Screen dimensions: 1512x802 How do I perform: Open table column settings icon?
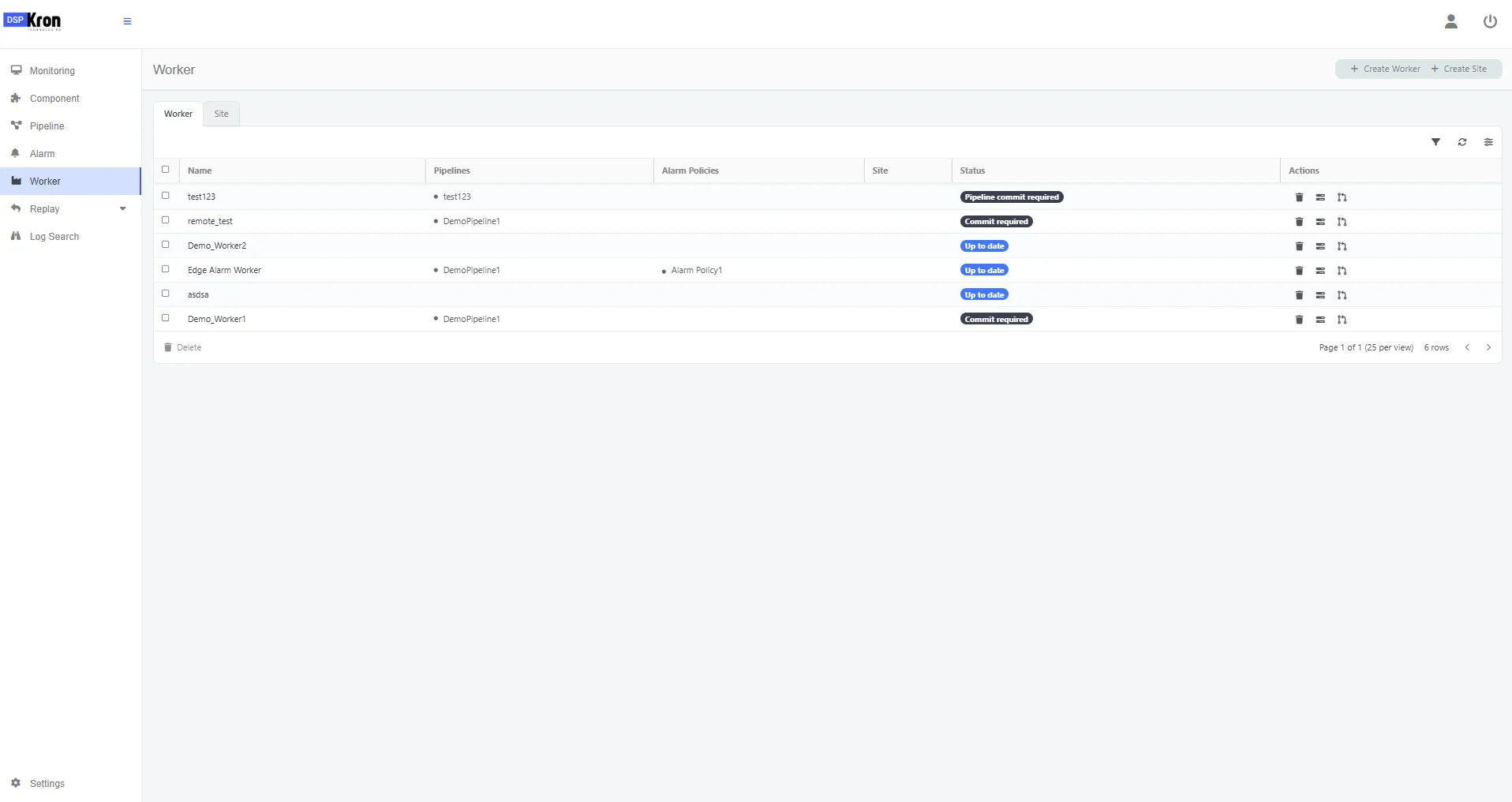pos(1488,142)
